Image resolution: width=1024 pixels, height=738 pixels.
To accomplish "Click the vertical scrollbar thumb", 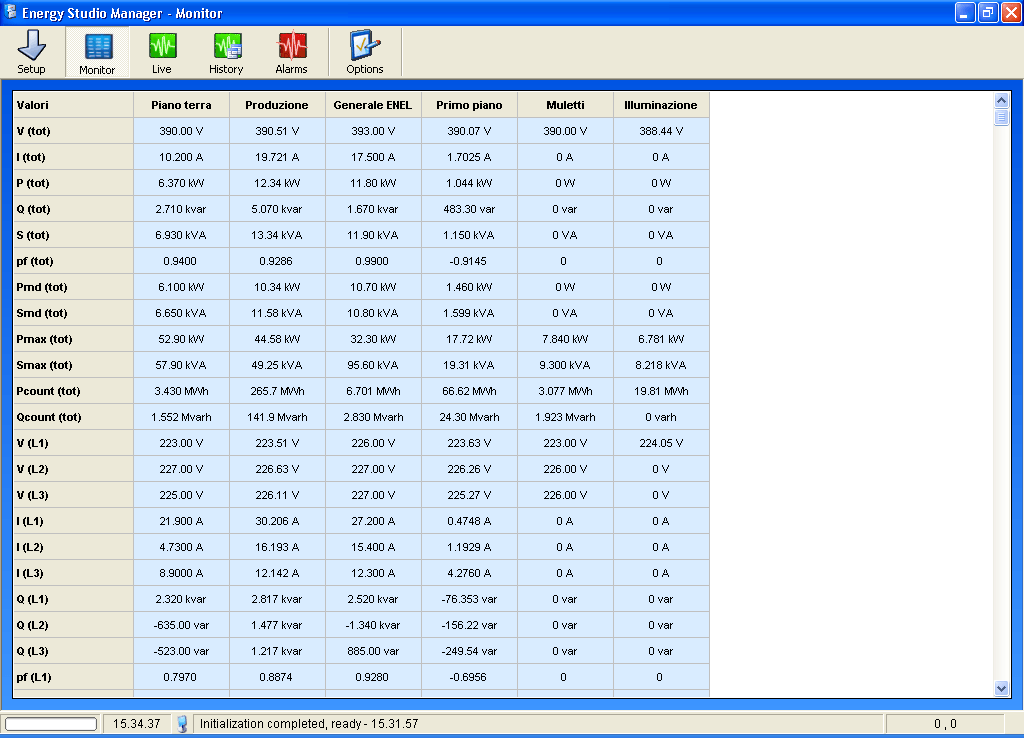I will (x=1002, y=117).
